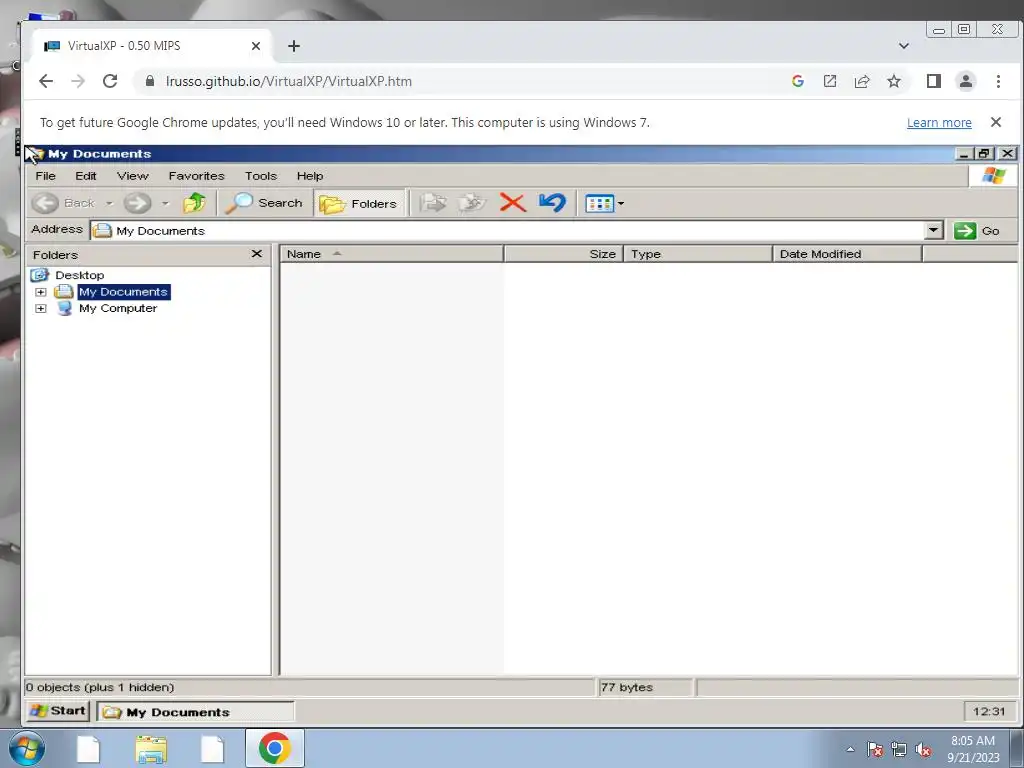Show hidden tray icons arrow
Image resolution: width=1024 pixels, height=768 pixels.
(x=850, y=749)
